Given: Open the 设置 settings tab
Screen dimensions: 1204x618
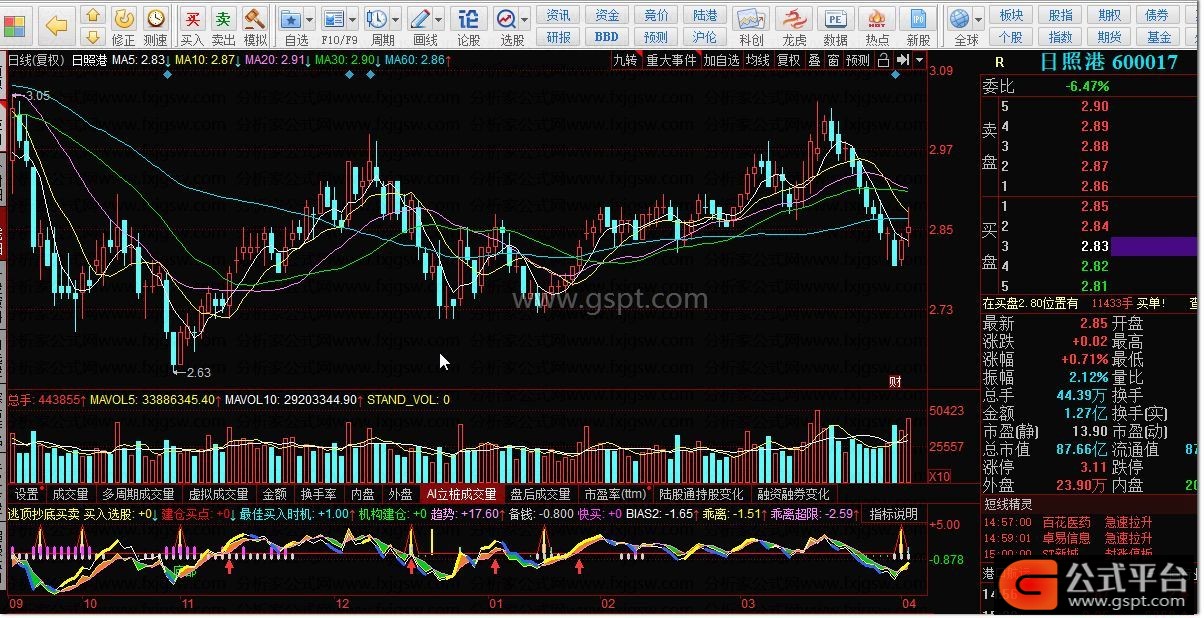Looking at the screenshot, I should [x=26, y=494].
